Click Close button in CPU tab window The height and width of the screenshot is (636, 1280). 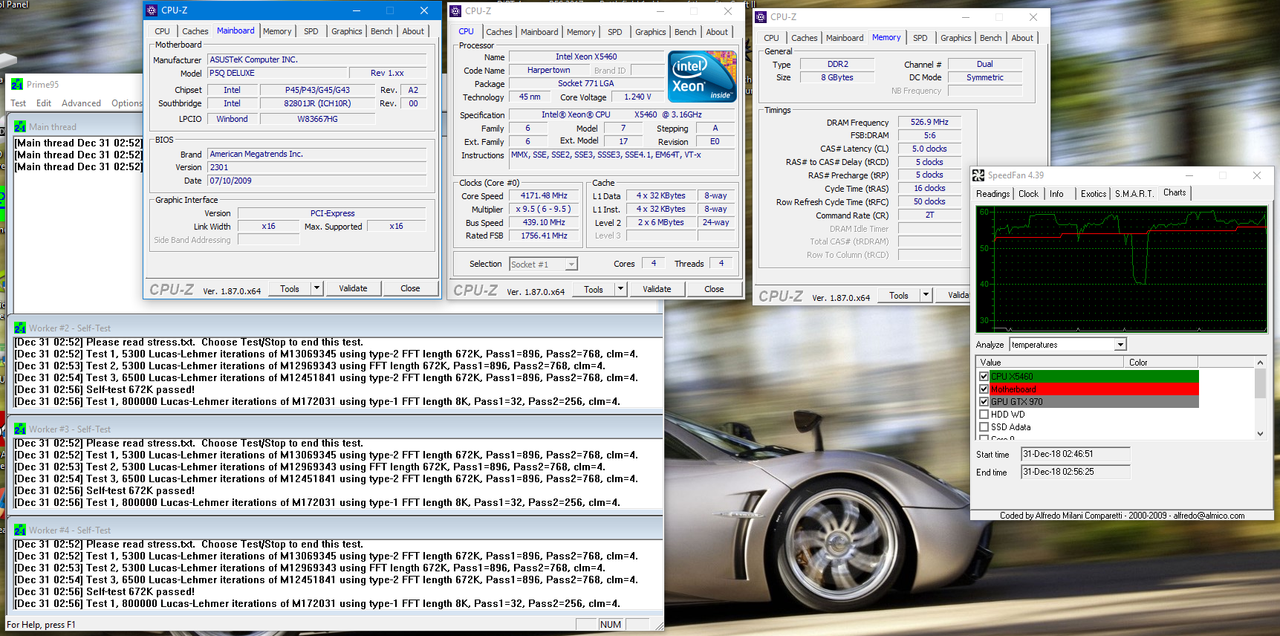click(714, 289)
